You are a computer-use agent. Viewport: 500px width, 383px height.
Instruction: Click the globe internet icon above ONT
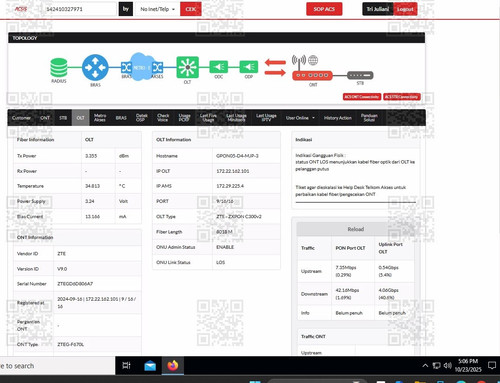(x=313, y=60)
